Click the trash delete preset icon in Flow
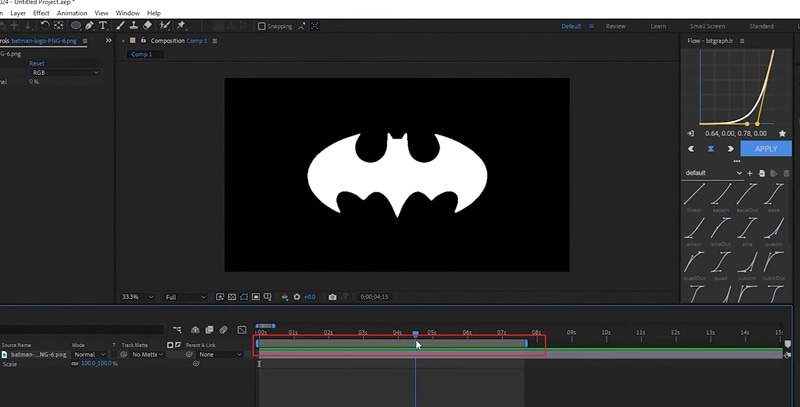The height and width of the screenshot is (407, 800). pos(786,173)
